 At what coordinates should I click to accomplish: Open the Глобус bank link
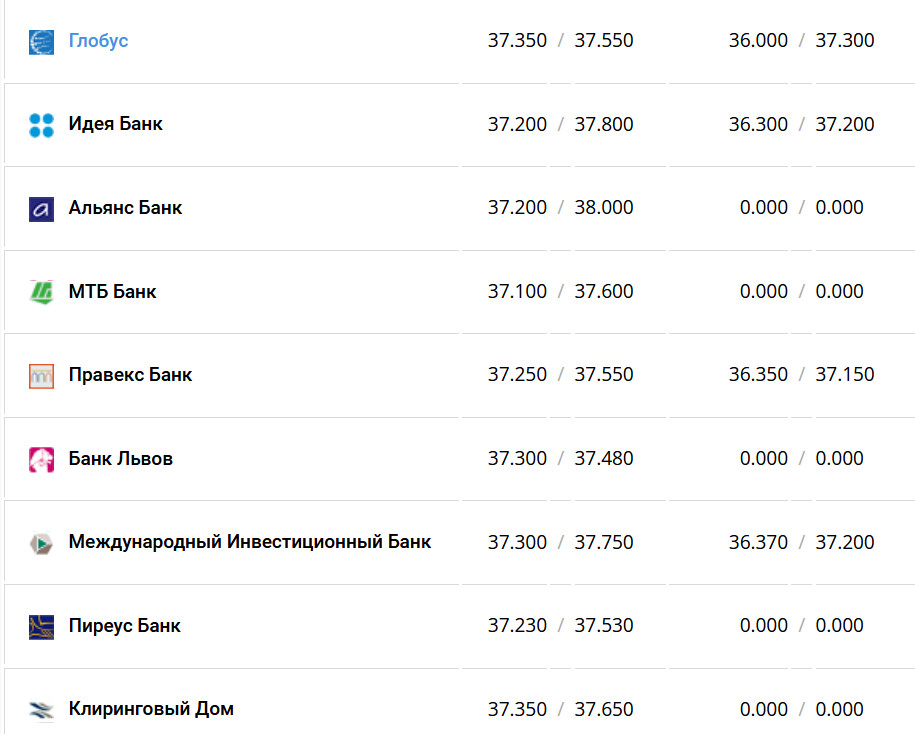tap(98, 41)
